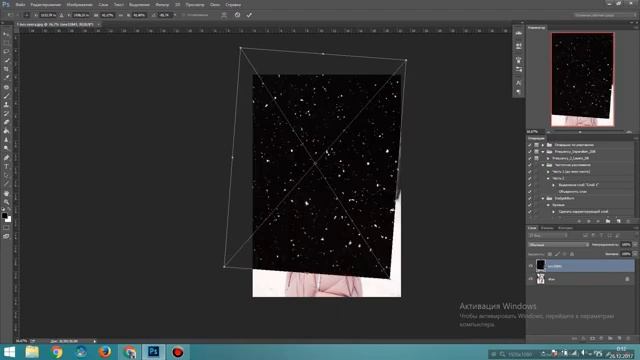
Task: Open the Справка menu
Action: [x=233, y=5]
